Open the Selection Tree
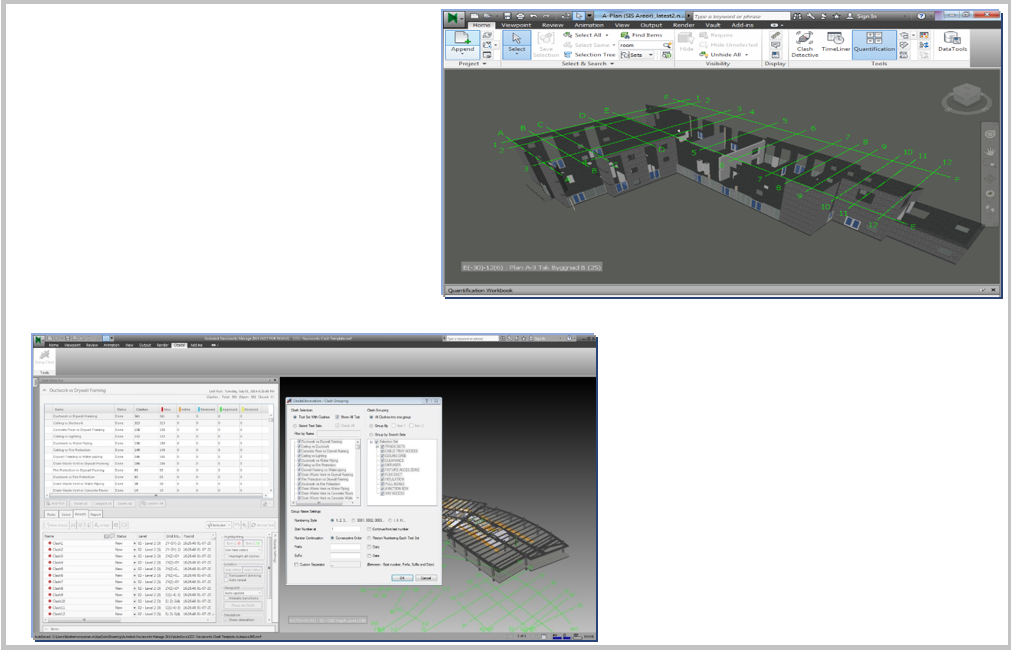1011x650 pixels. click(589, 55)
